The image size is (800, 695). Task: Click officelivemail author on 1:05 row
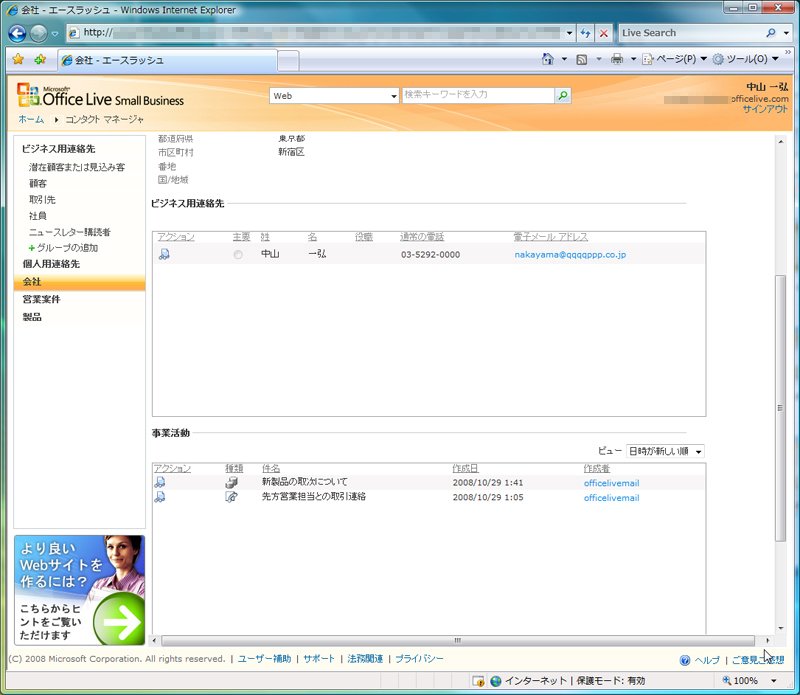(x=611, y=498)
